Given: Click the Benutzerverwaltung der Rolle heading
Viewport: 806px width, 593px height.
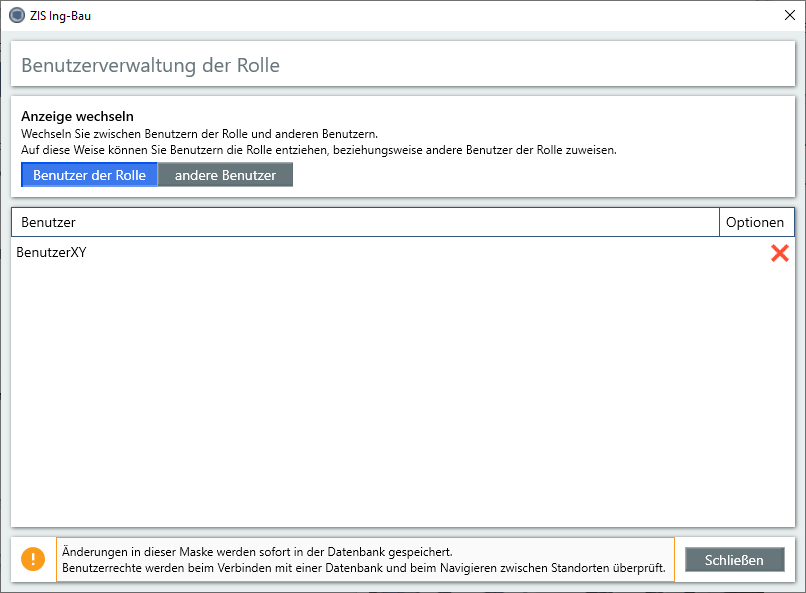Looking at the screenshot, I should (x=150, y=66).
